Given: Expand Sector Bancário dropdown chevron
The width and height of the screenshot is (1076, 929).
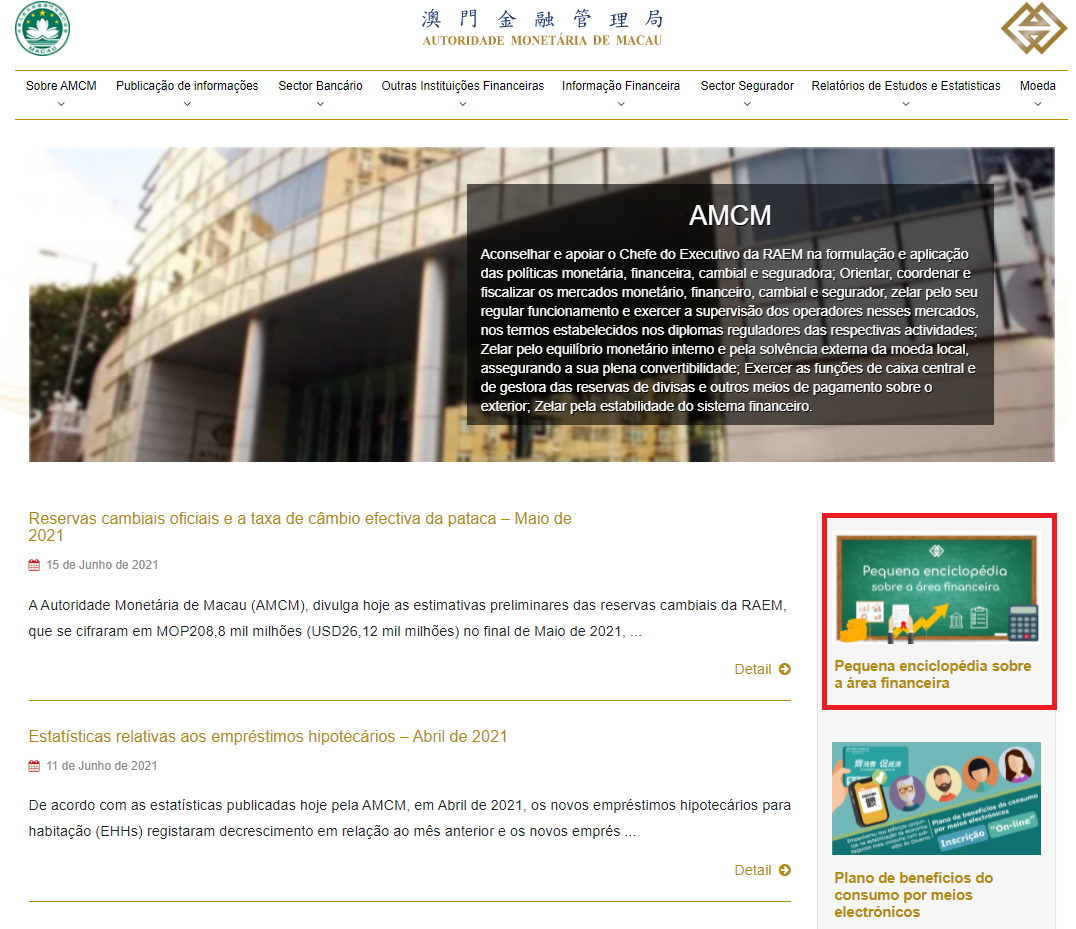Looking at the screenshot, I should point(320,104).
